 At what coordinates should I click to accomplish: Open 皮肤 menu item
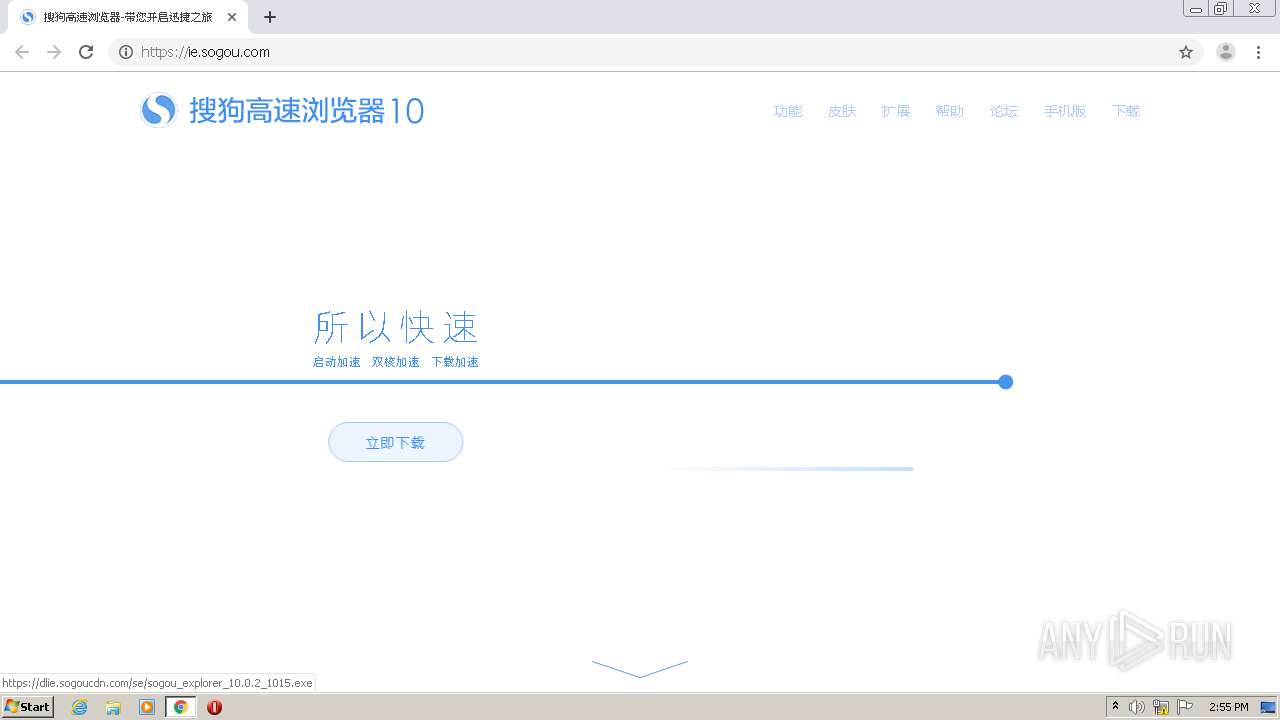pyautogui.click(x=842, y=111)
